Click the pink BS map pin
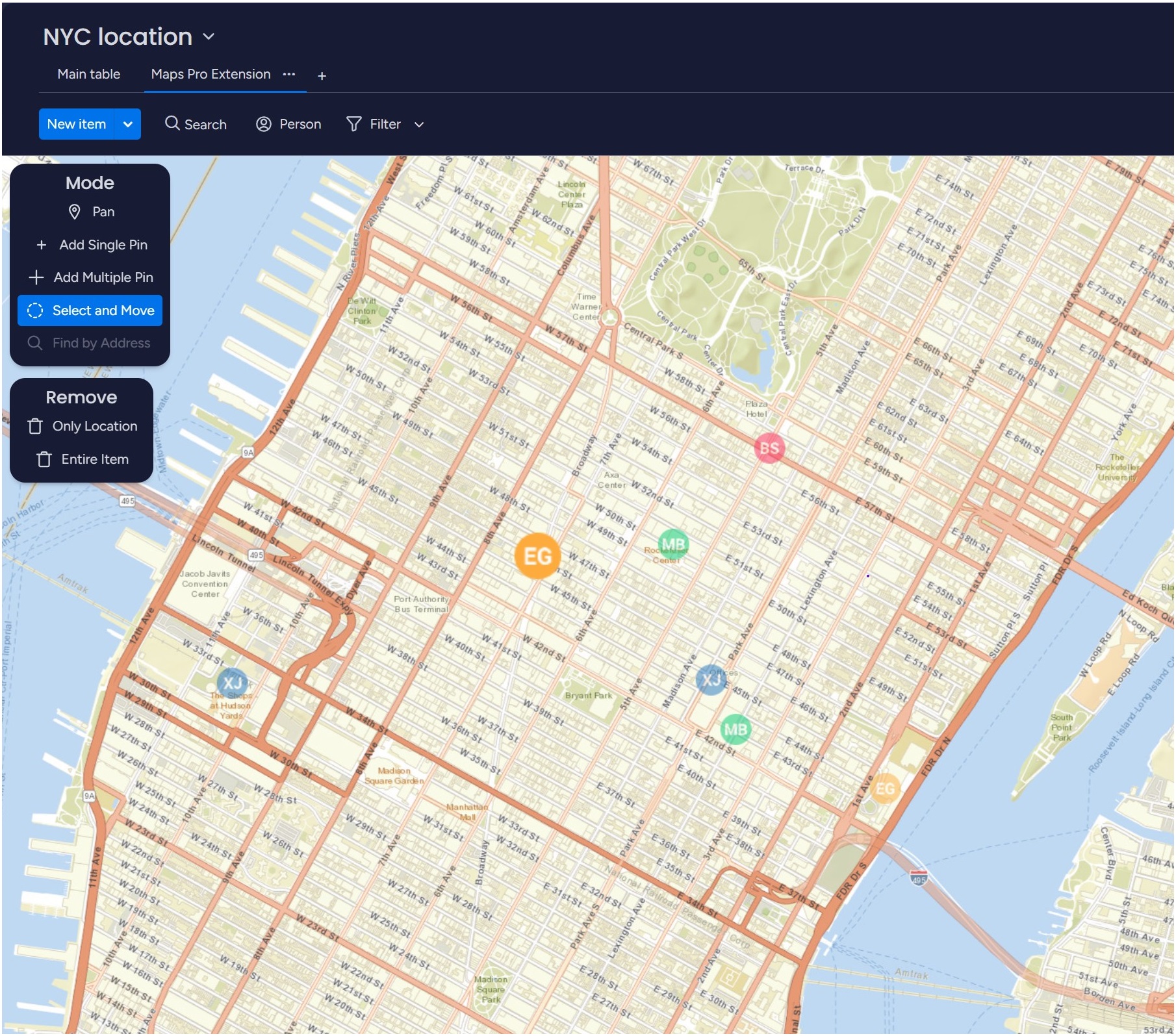This screenshot has width=1176, height=1036. (769, 448)
